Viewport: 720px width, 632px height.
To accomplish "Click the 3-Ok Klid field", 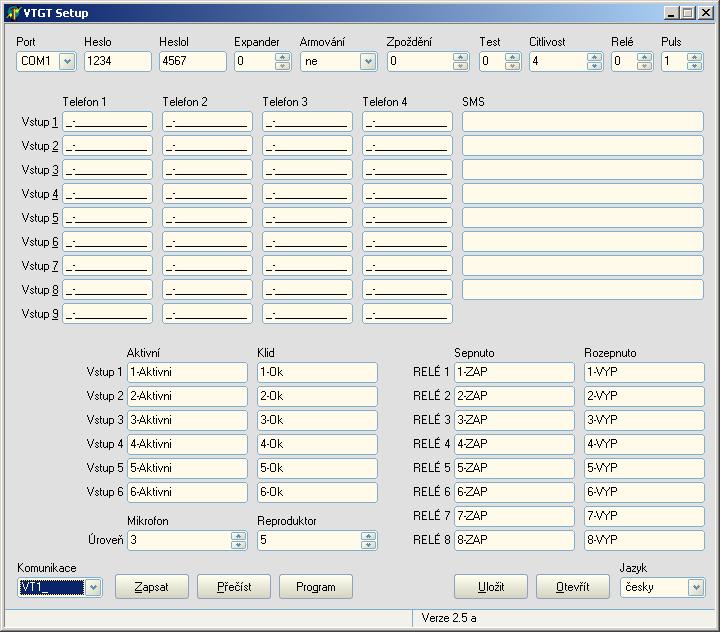I will click(x=317, y=420).
